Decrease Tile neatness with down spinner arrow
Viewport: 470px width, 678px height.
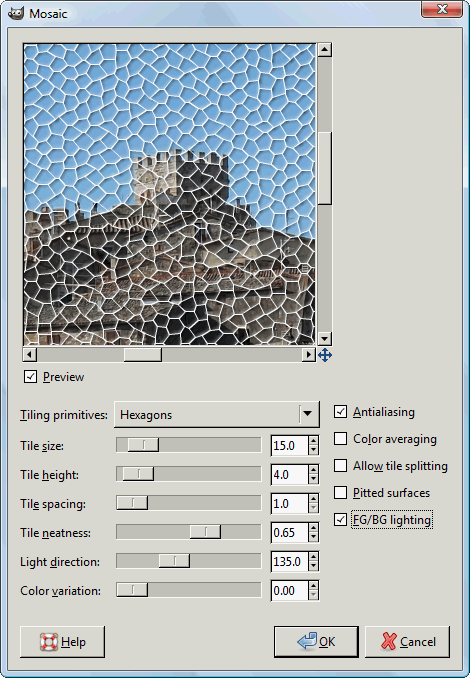(313, 537)
